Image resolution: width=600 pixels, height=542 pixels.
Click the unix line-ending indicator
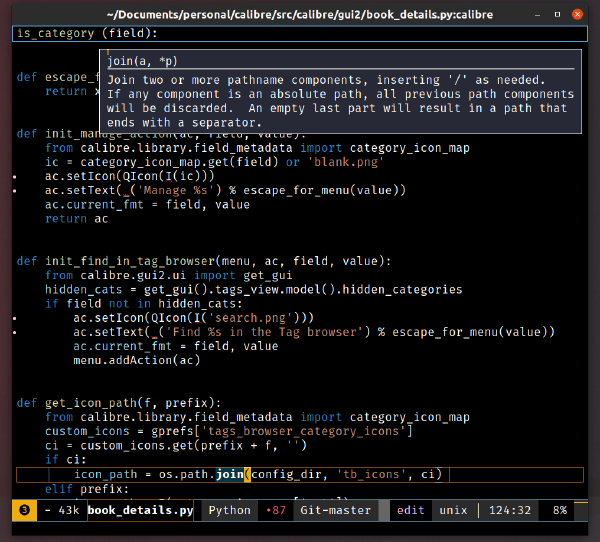click(453, 510)
